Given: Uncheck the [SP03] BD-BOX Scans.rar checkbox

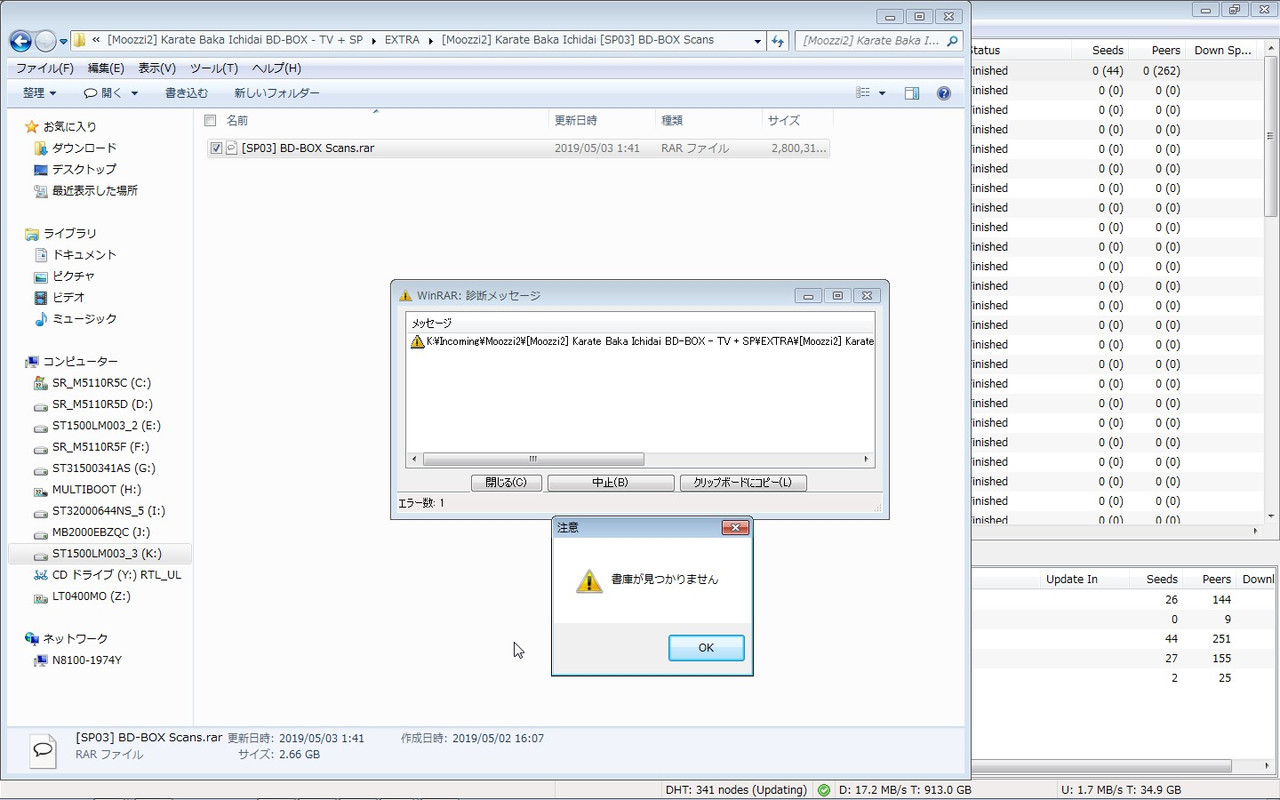Looking at the screenshot, I should coord(216,148).
